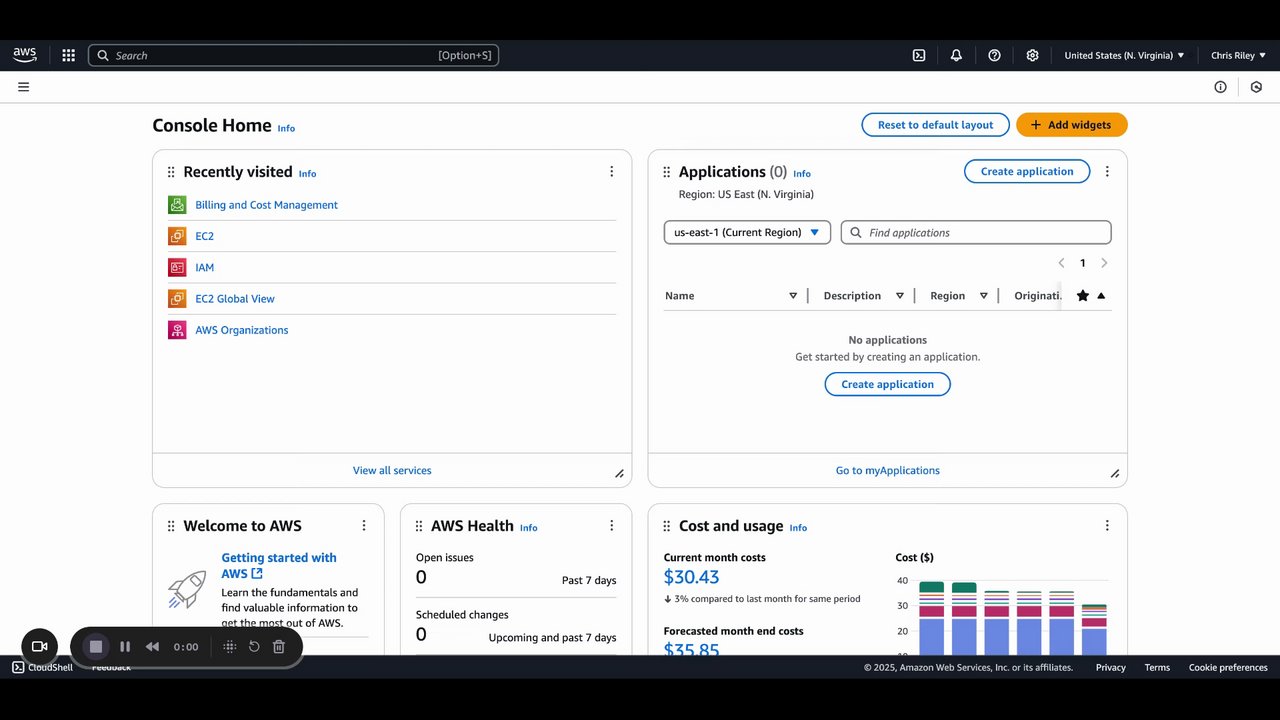The image size is (1280, 720).
Task: Click the EC2 Global View service icon
Action: point(177,298)
